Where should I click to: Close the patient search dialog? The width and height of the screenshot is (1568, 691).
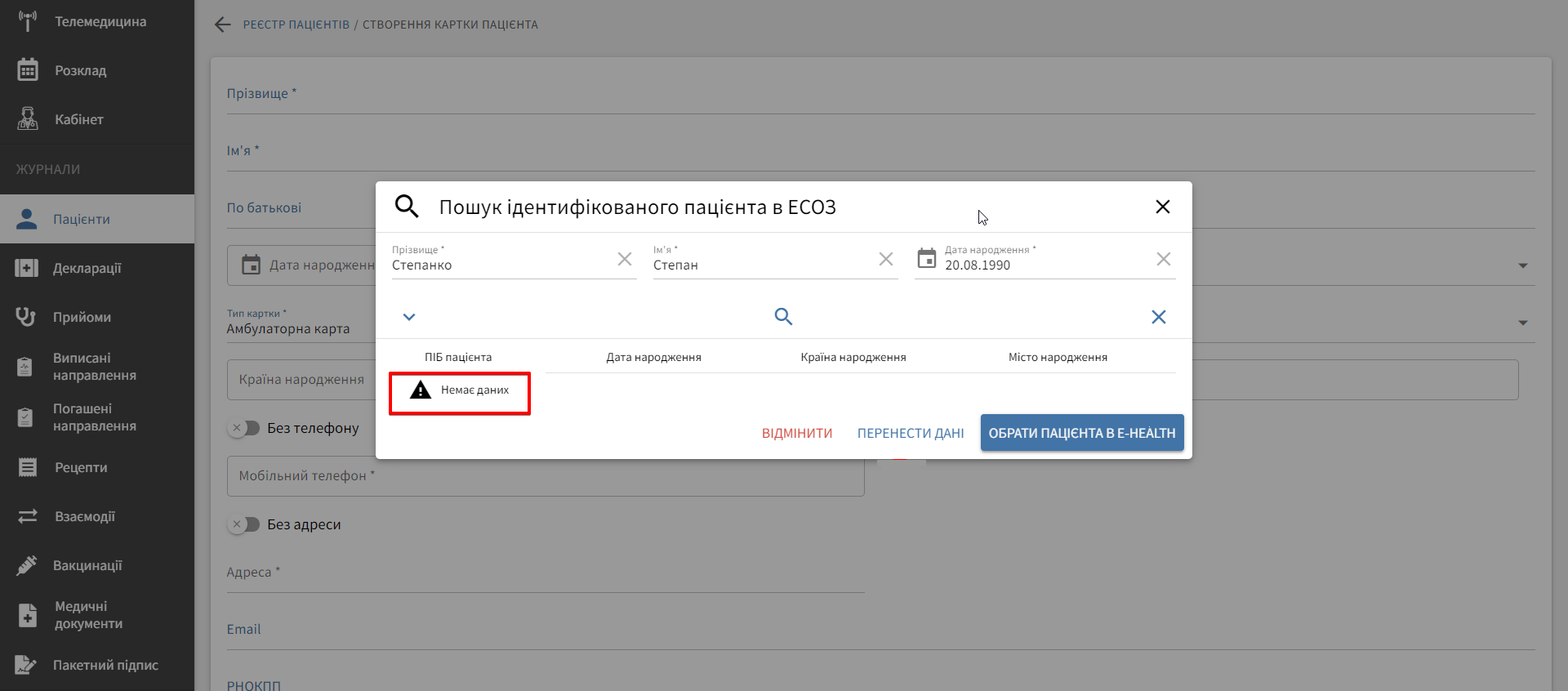tap(1163, 207)
